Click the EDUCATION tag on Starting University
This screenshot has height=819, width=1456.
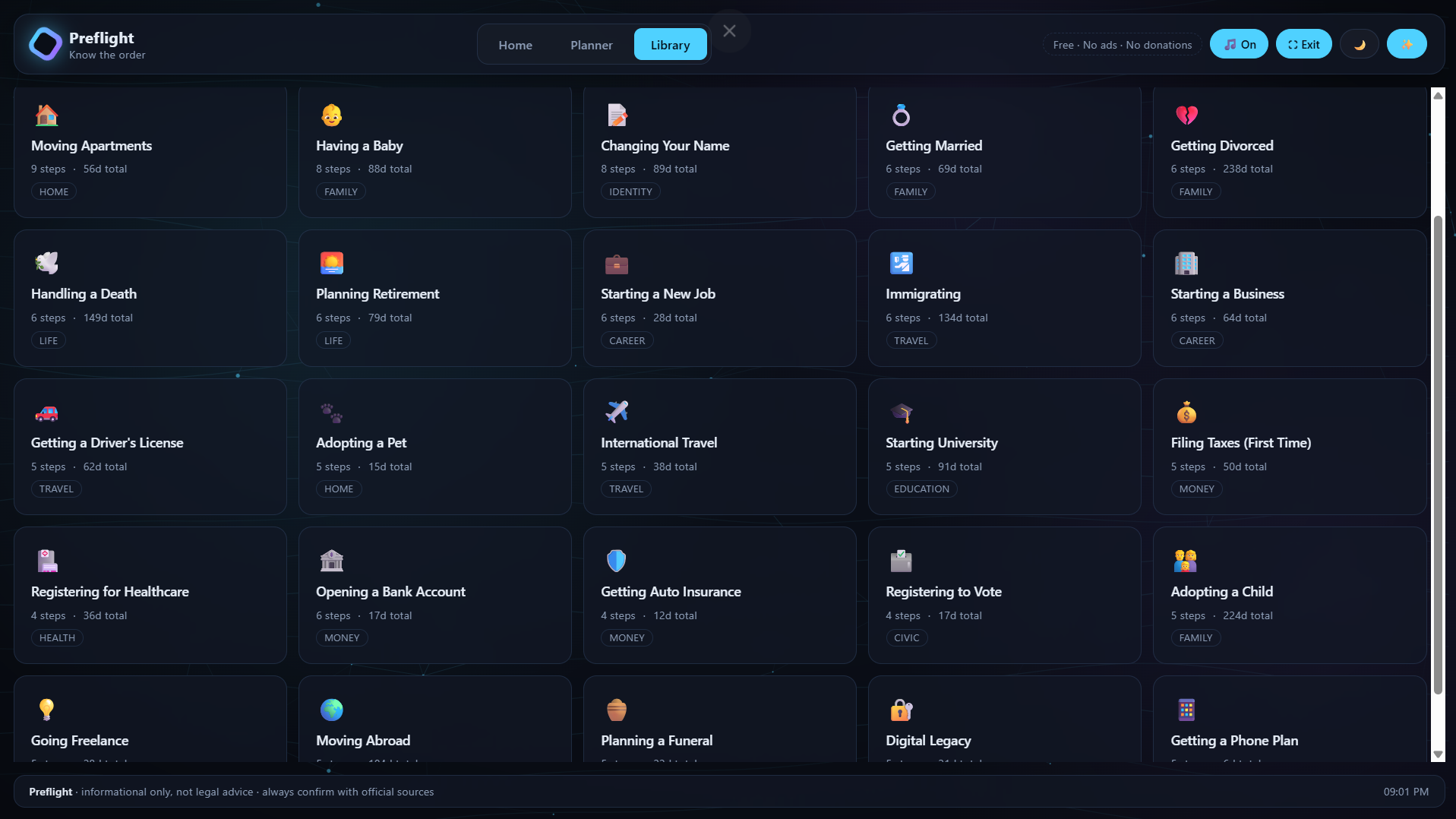pos(921,489)
